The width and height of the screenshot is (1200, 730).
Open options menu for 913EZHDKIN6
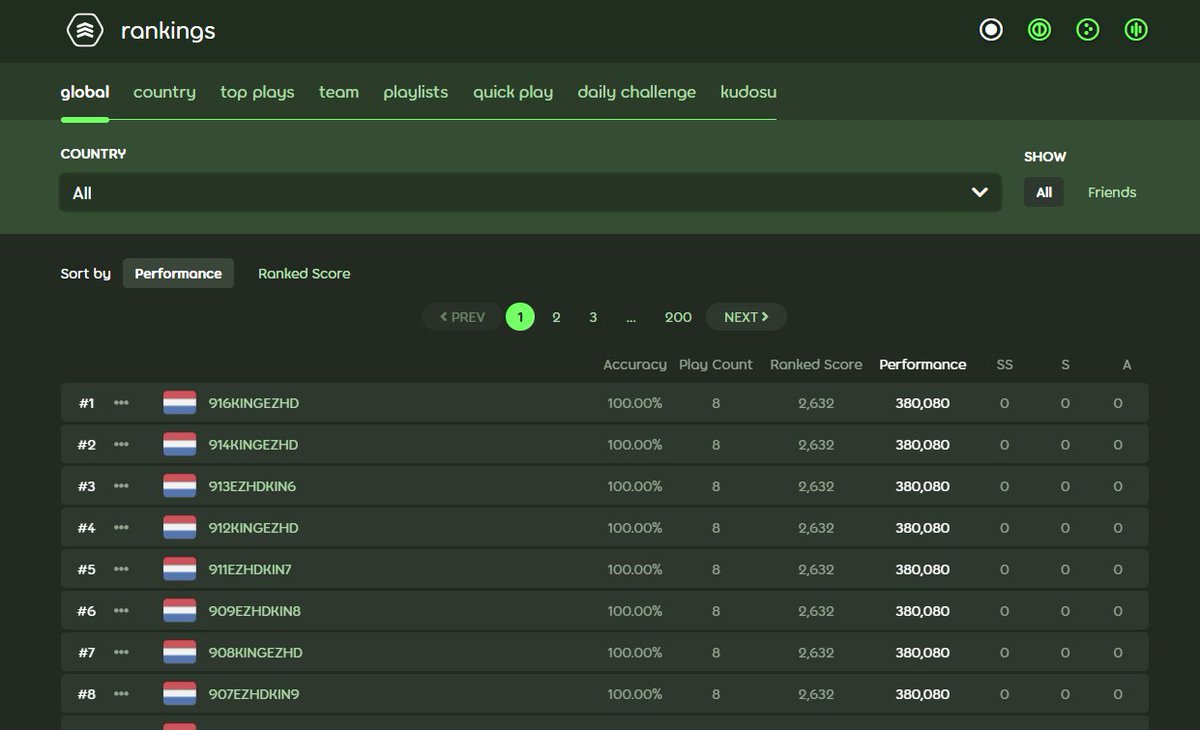point(121,486)
